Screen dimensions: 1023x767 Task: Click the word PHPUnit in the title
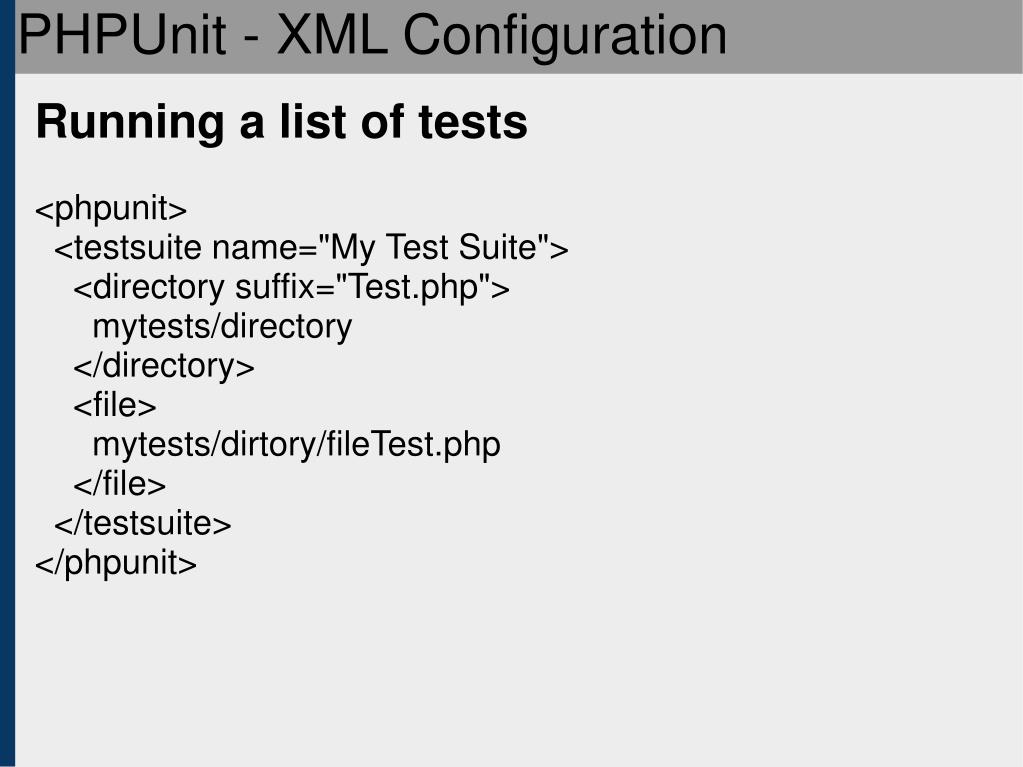(122, 35)
